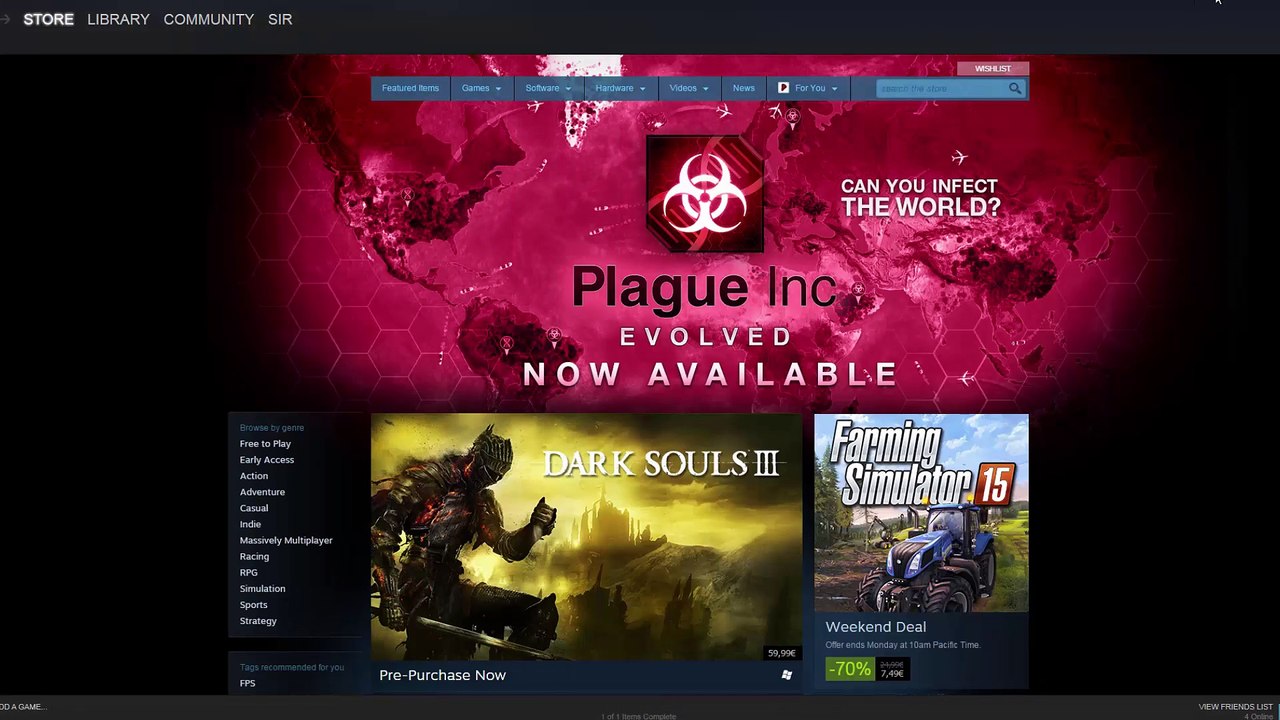Image resolution: width=1280 pixels, height=720 pixels.
Task: Click the WISHLIST button
Action: [993, 69]
